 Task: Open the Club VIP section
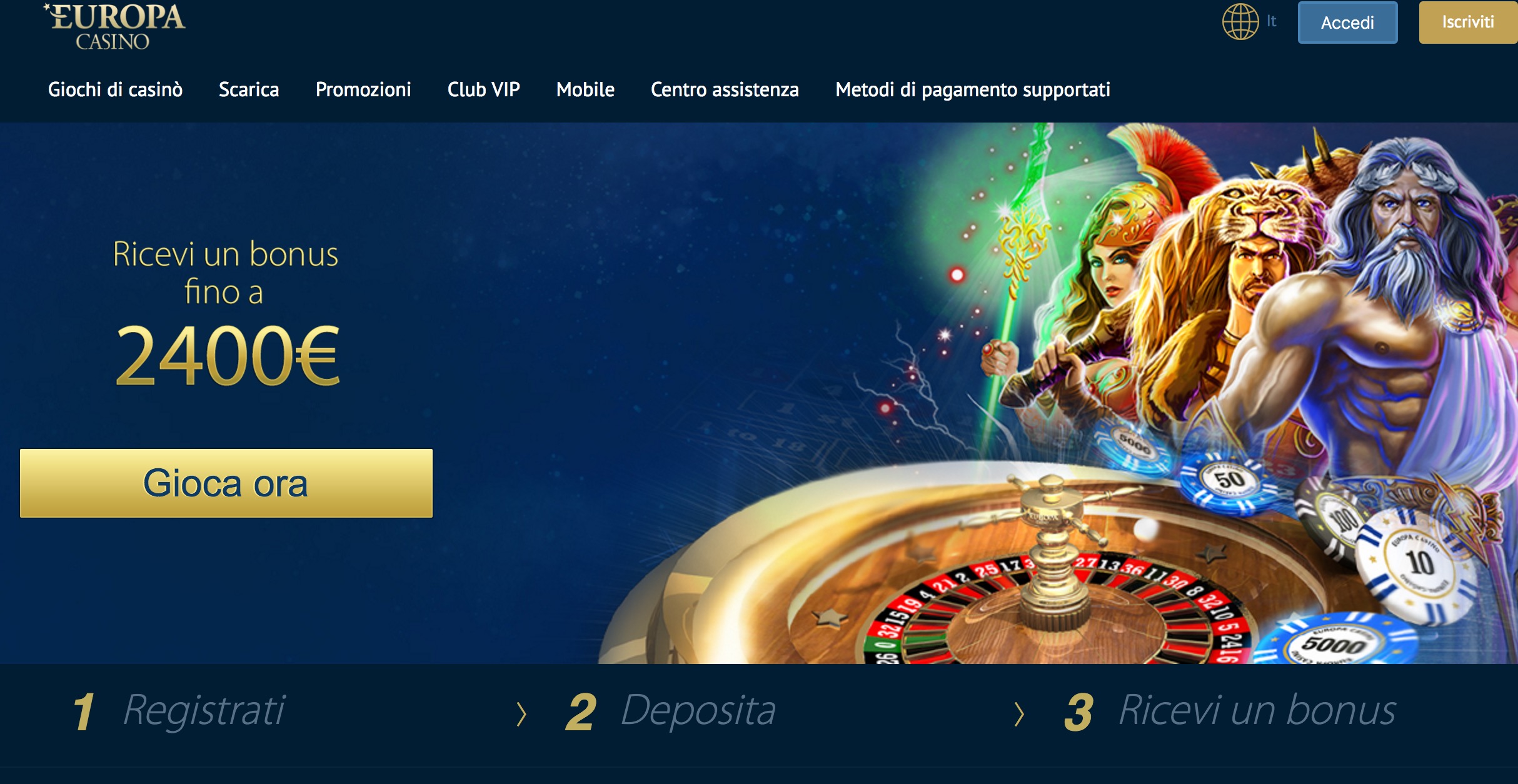pos(484,89)
